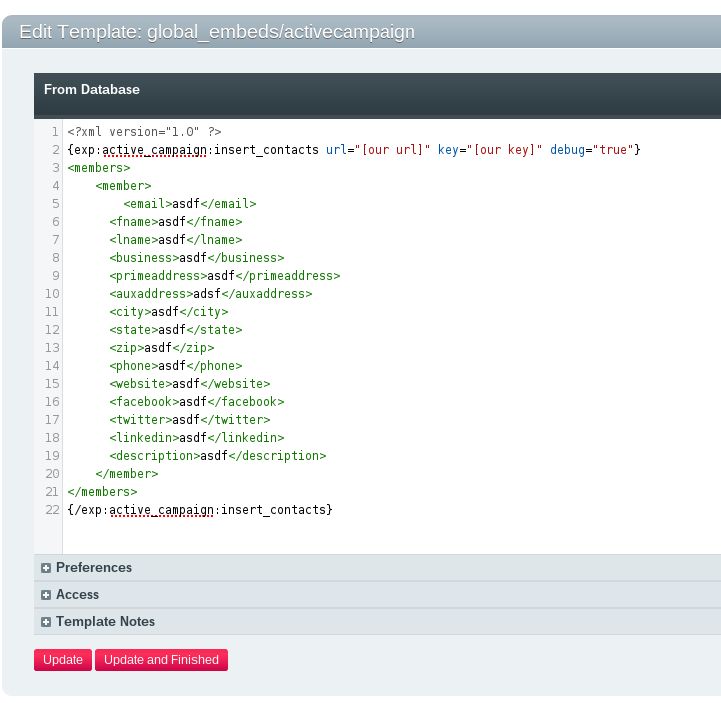Click the description element line
Screen dimensions: 721x703
[x=218, y=456]
